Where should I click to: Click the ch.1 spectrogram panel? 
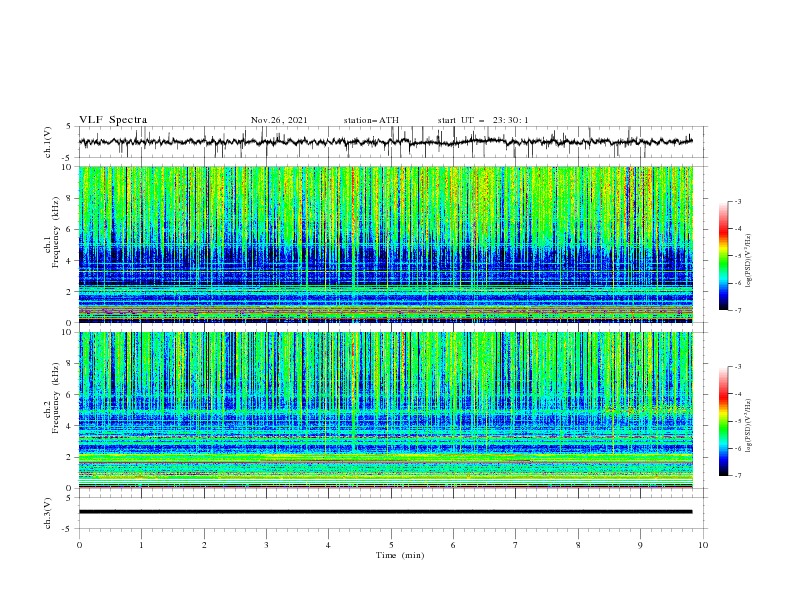[386, 244]
